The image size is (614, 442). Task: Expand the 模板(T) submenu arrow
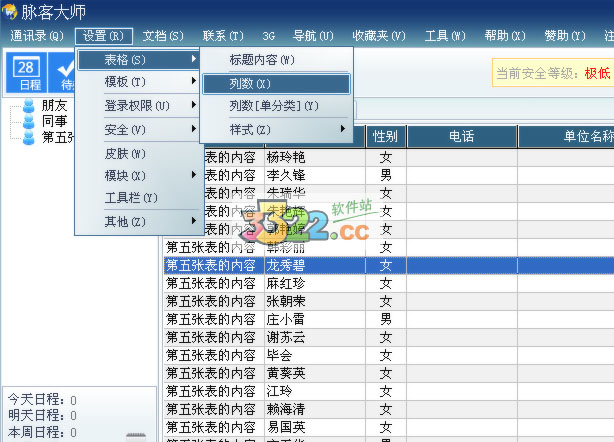194,81
